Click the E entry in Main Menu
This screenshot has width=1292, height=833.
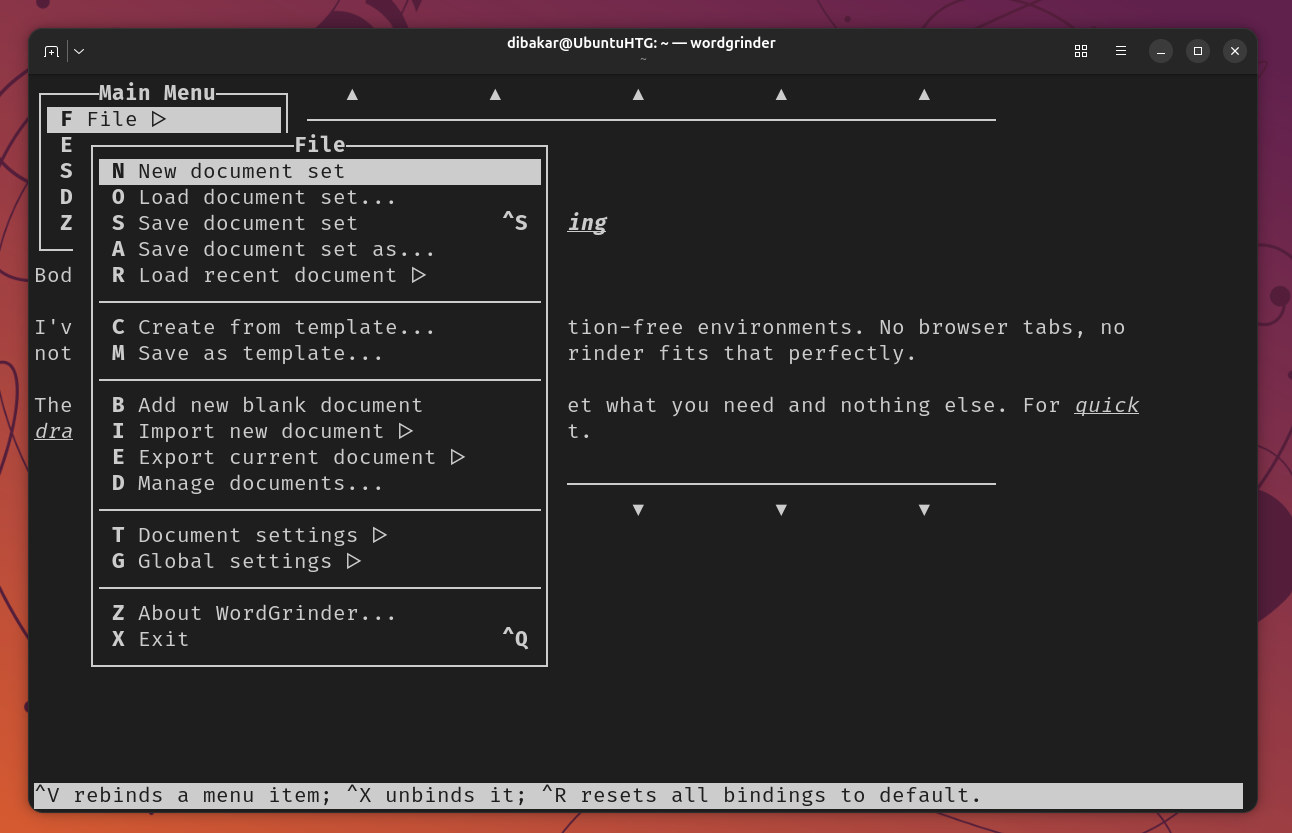click(66, 146)
